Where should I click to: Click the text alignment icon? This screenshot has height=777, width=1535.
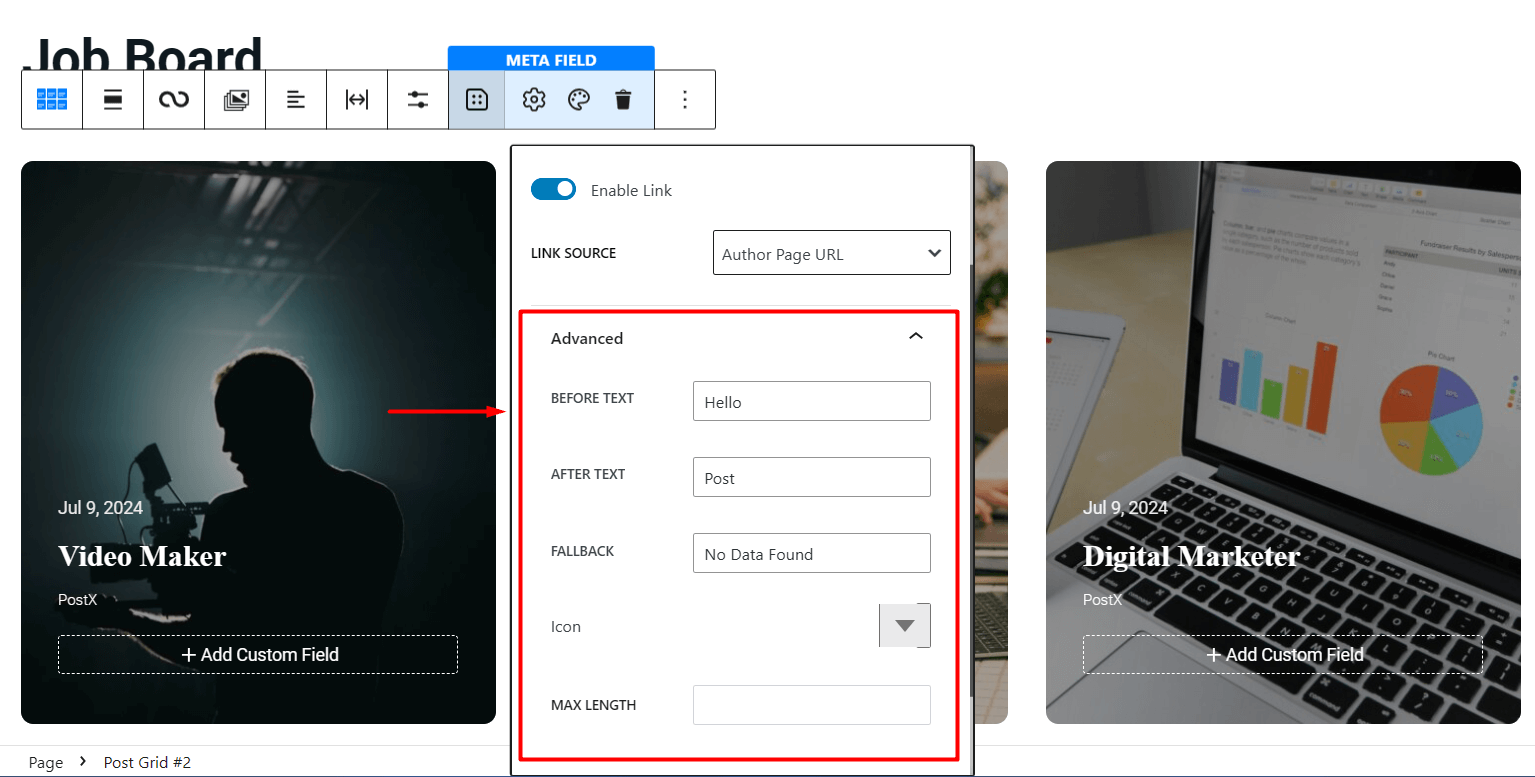295,99
